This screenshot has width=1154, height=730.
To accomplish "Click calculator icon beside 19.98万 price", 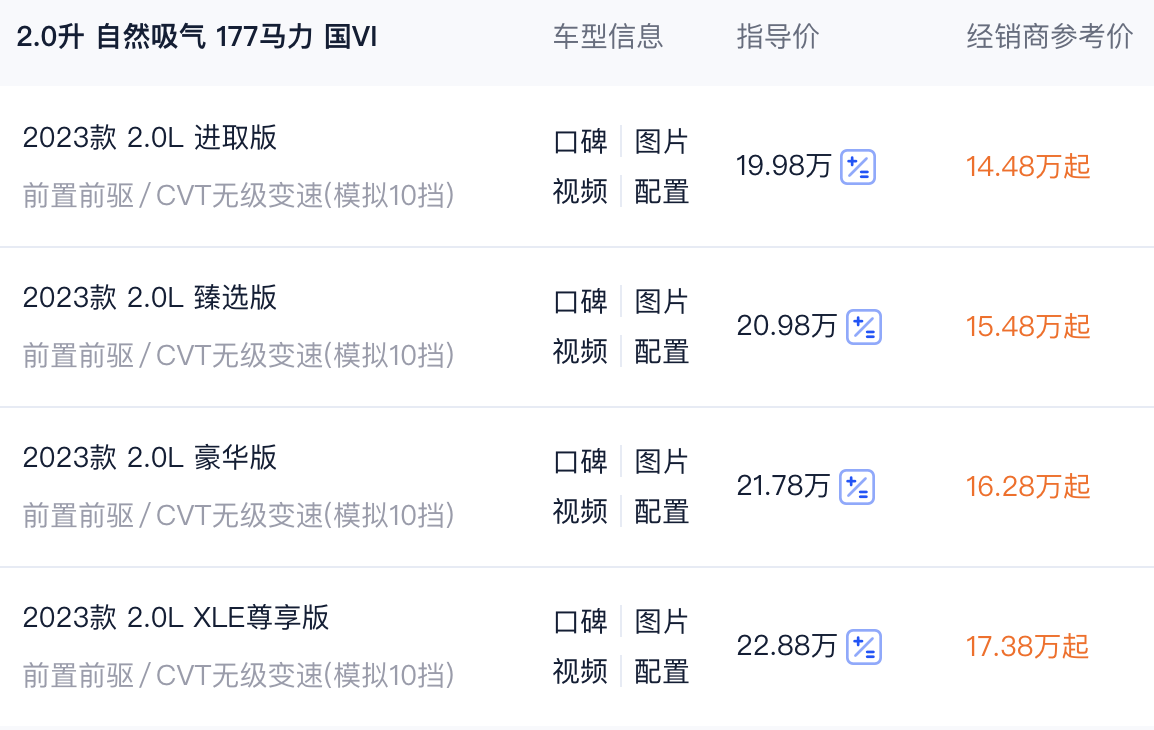I will tap(858, 167).
